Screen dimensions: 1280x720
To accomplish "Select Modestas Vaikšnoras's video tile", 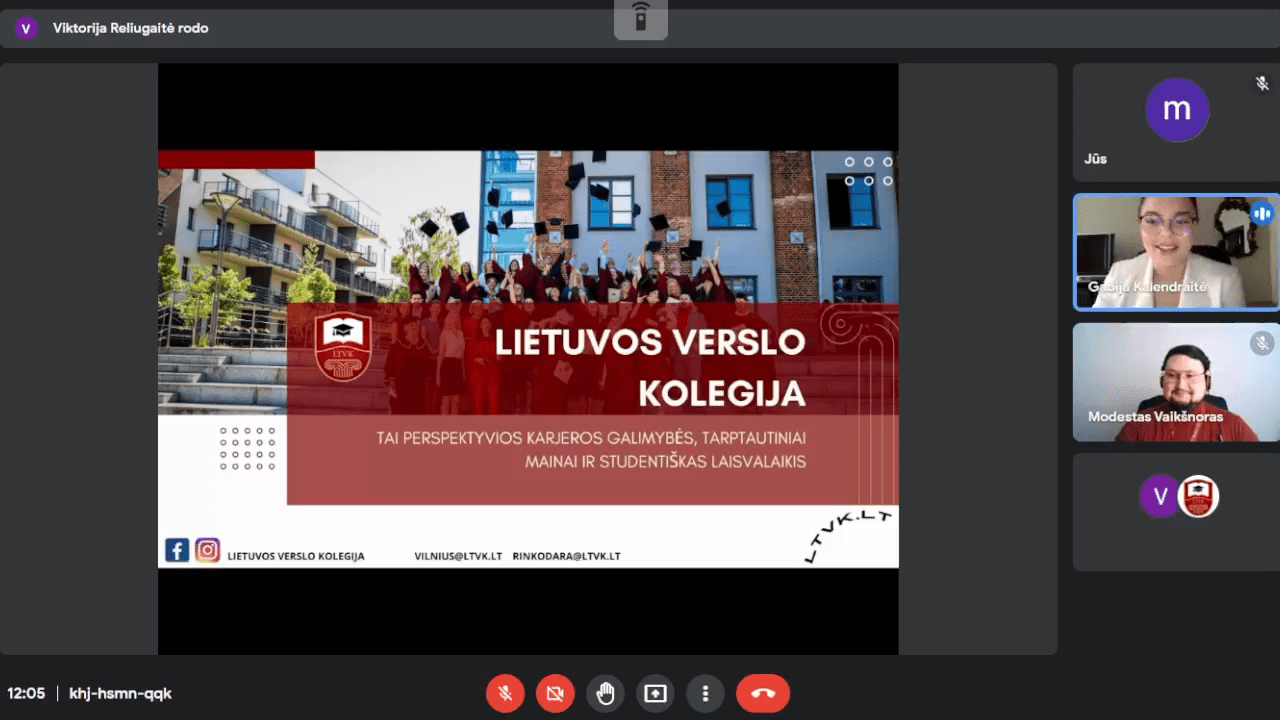I will tap(1176, 382).
